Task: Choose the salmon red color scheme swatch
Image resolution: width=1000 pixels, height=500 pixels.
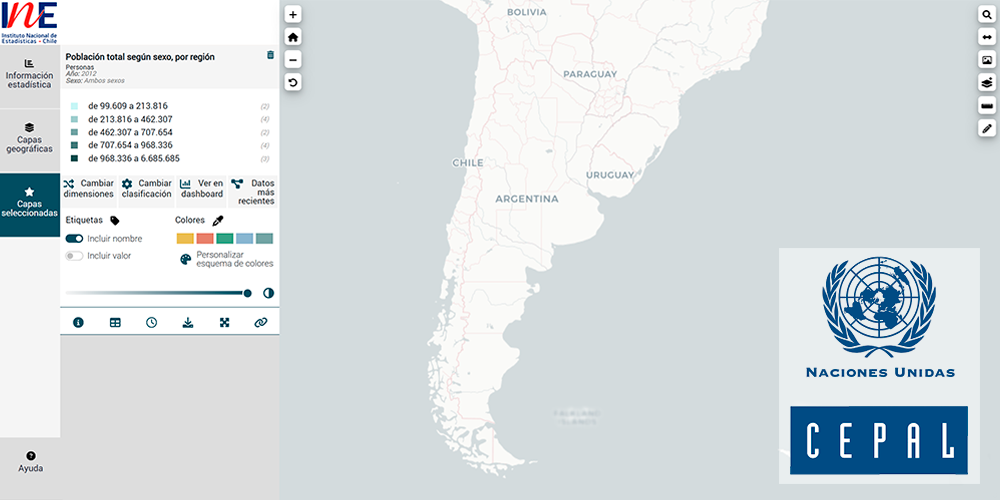Action: (x=205, y=239)
